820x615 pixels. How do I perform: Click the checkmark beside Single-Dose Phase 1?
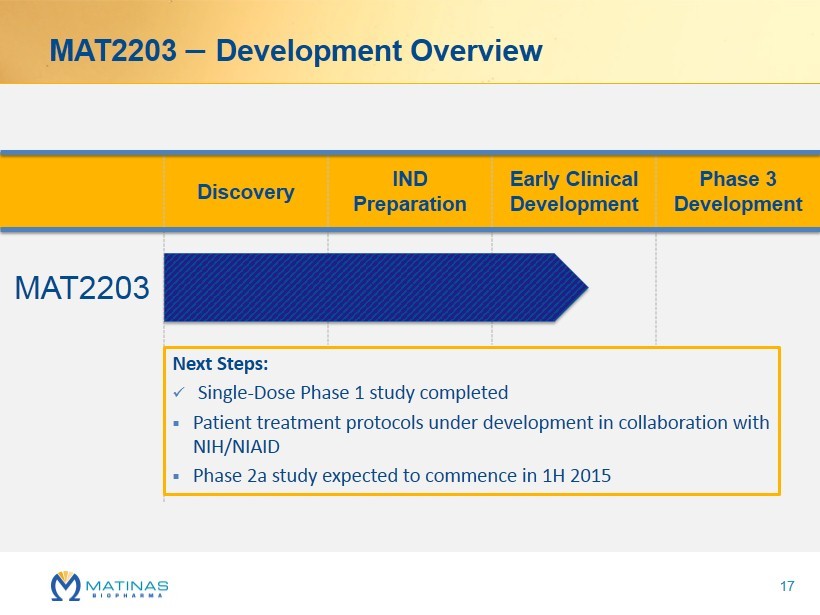click(x=178, y=393)
